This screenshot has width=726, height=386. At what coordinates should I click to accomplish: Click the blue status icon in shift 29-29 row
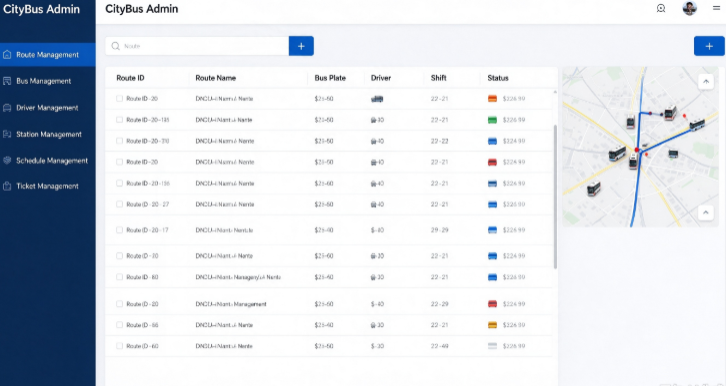coord(493,230)
